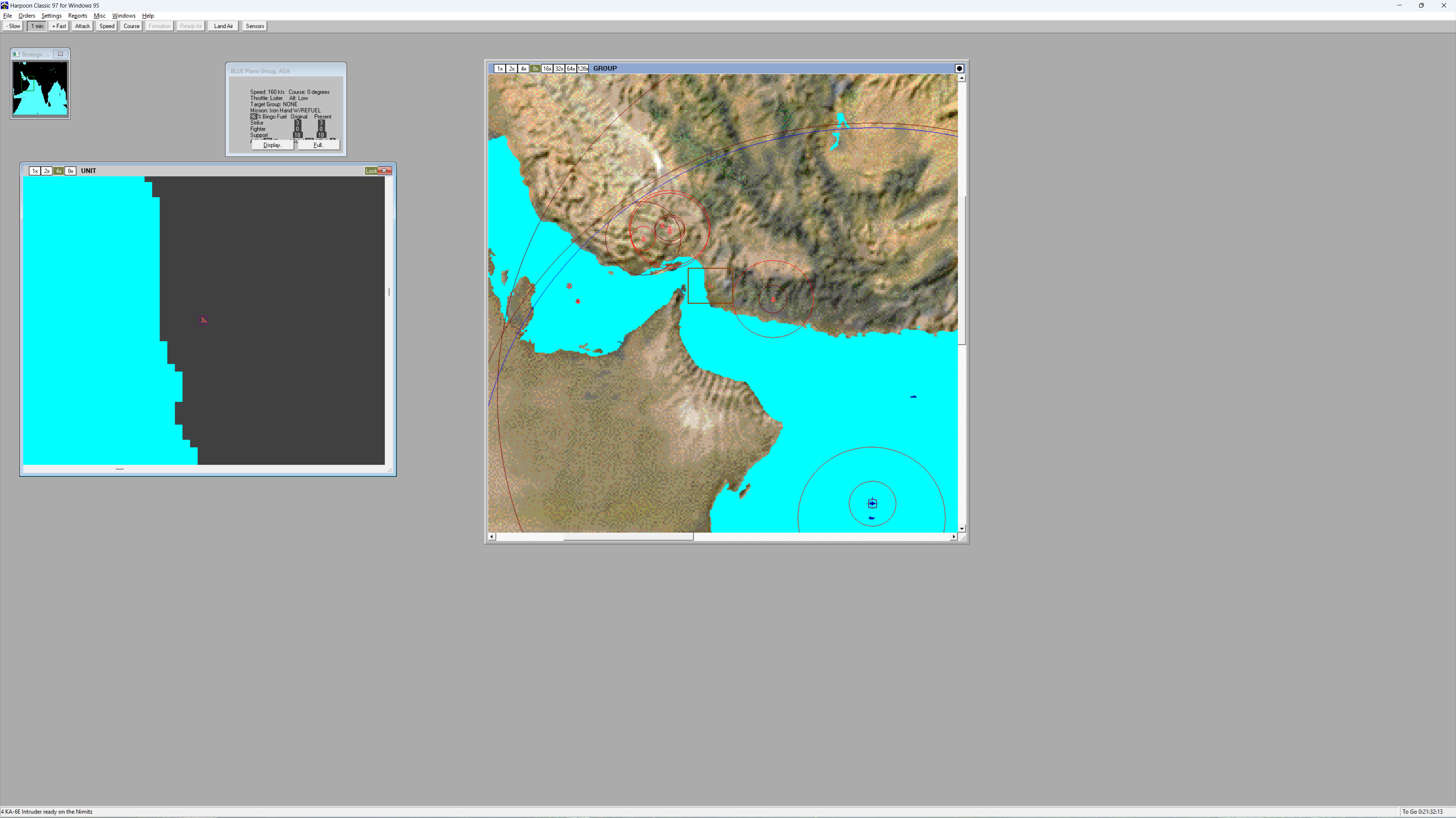Open the Orders menu
This screenshot has width=1456, height=818.
pyautogui.click(x=27, y=16)
